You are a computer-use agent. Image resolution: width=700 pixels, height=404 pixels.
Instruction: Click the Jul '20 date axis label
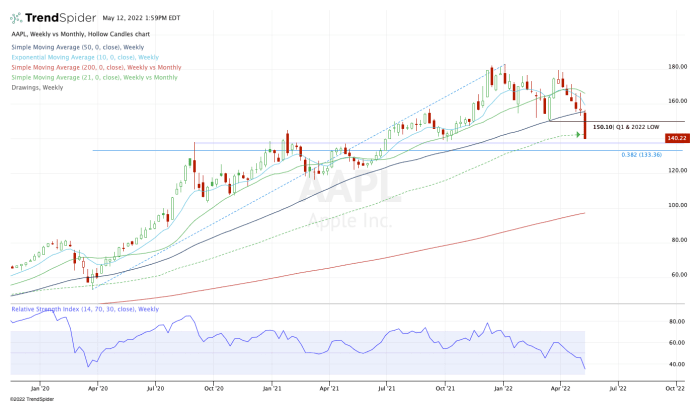155,388
